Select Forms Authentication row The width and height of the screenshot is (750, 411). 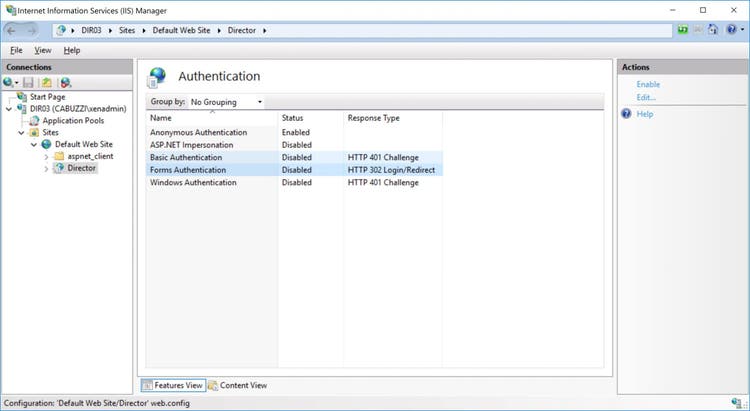pyautogui.click(x=294, y=170)
